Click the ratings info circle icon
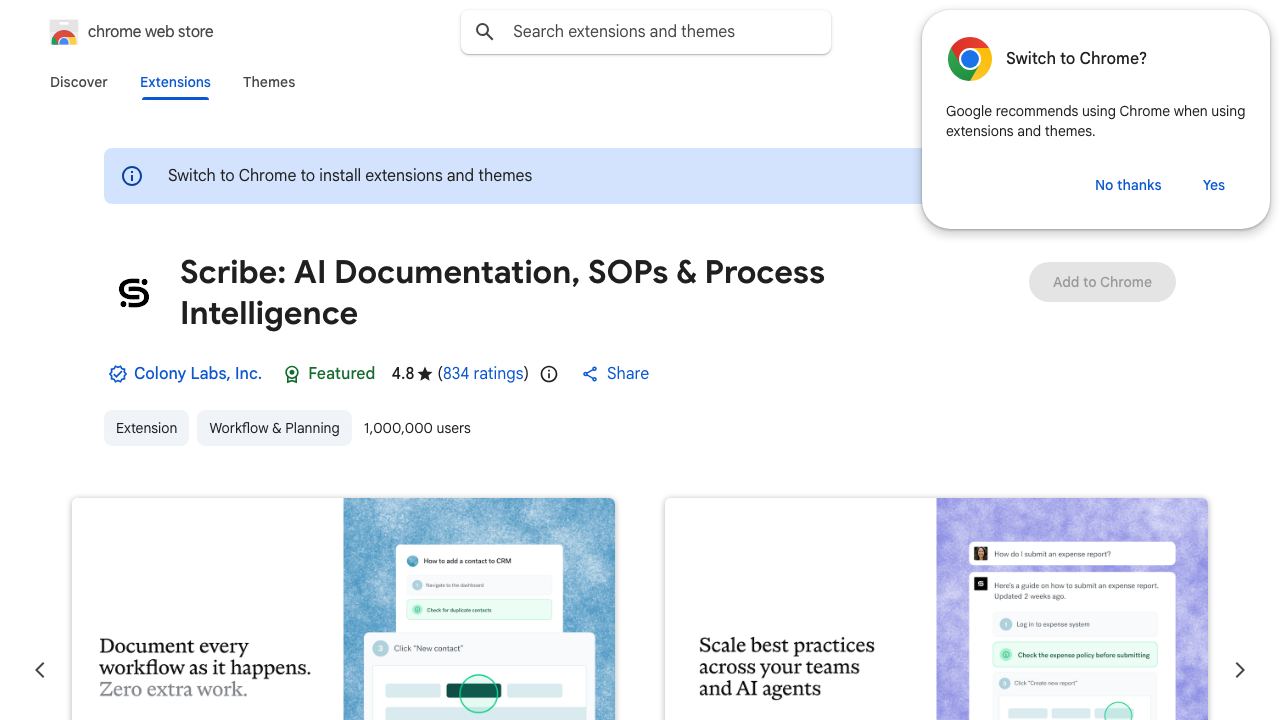The image size is (1280, 720). point(549,374)
